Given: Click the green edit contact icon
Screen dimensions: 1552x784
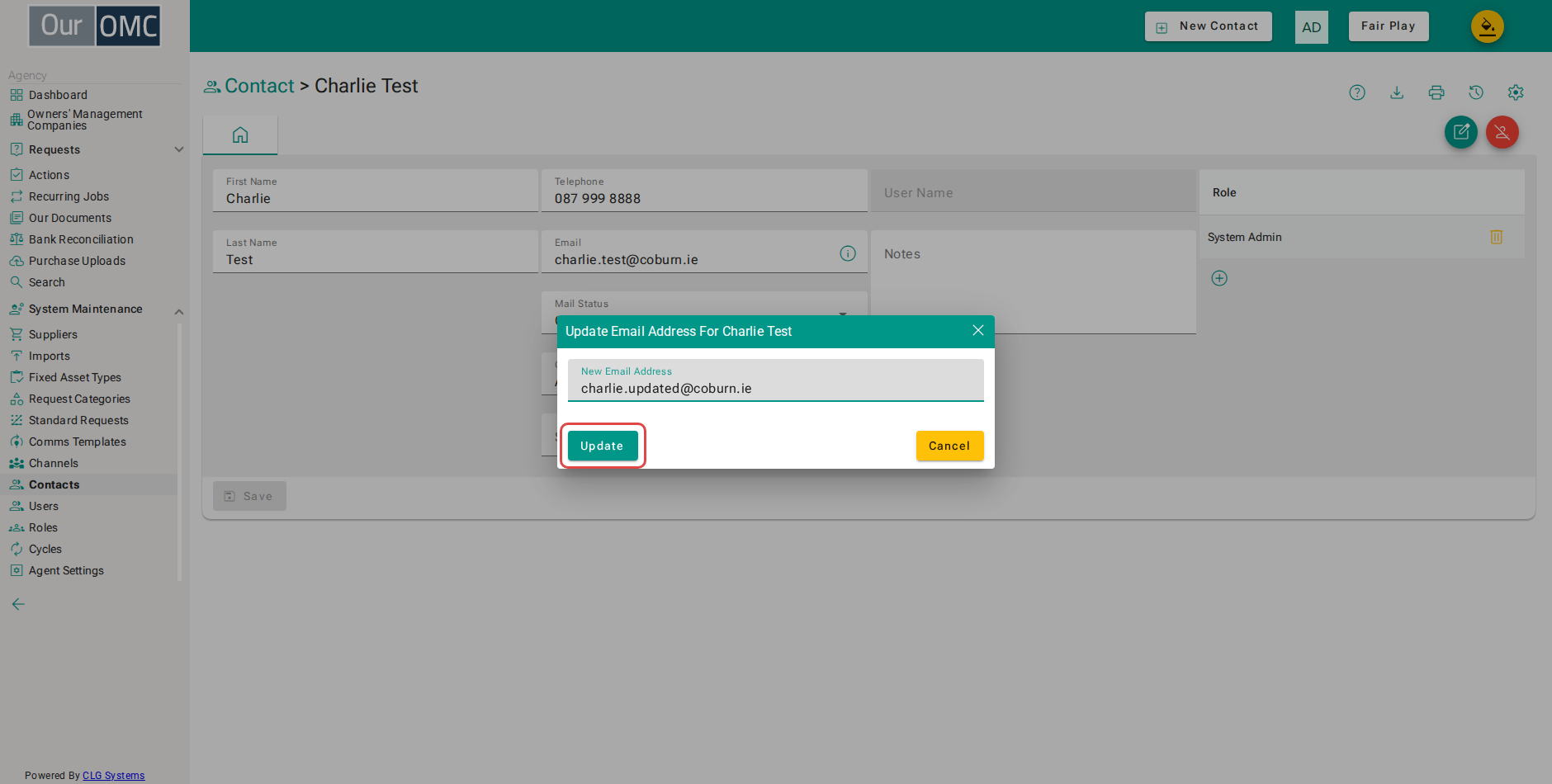Looking at the screenshot, I should (x=1461, y=132).
